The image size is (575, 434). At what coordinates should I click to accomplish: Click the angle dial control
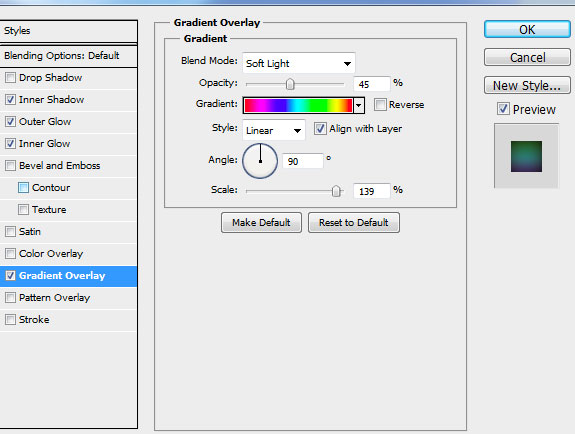tap(260, 161)
